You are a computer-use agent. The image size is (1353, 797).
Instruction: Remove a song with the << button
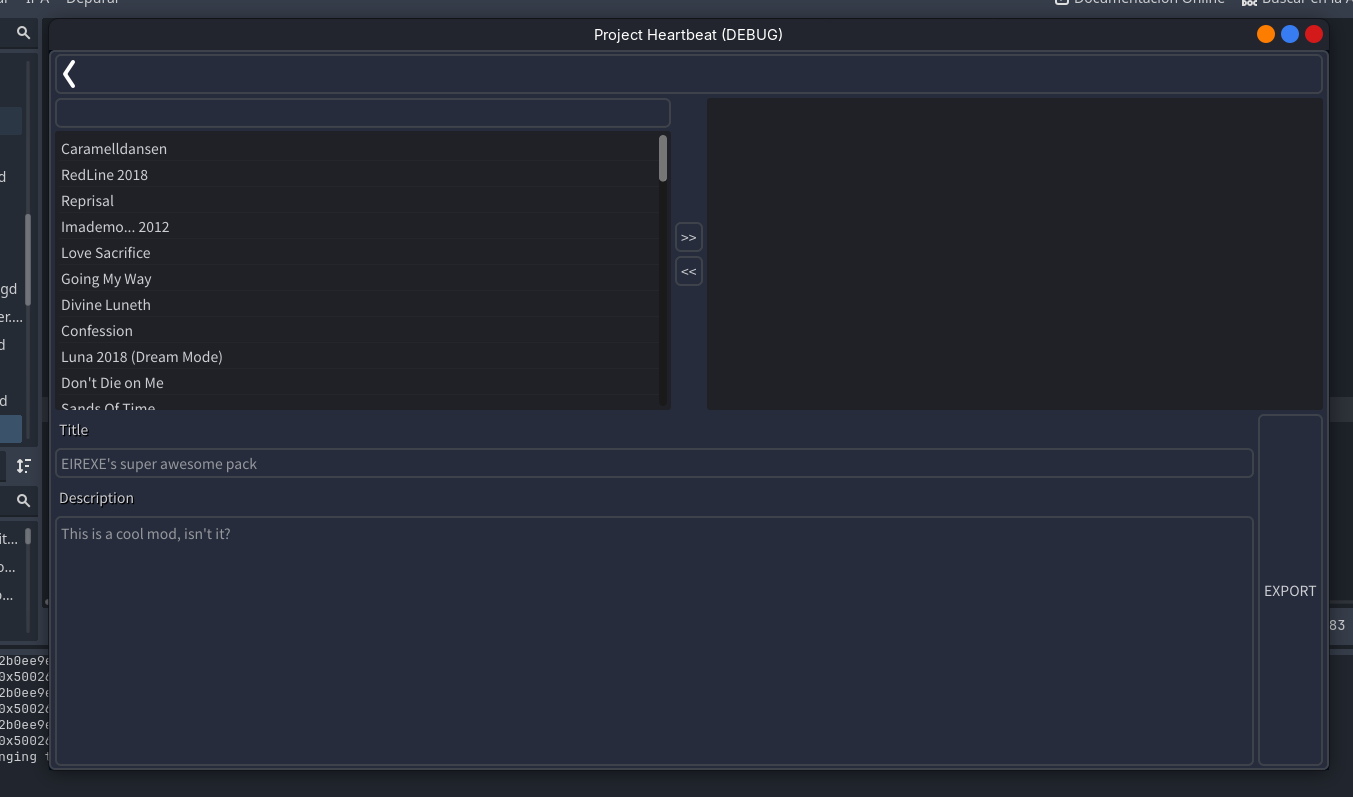(x=688, y=271)
